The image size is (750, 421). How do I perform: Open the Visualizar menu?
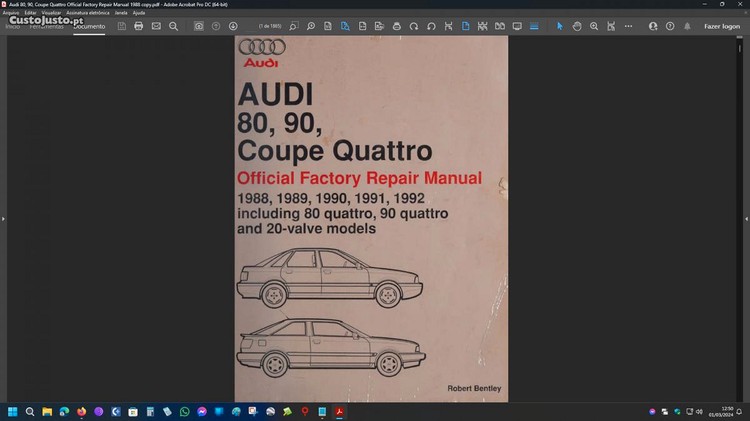(x=50, y=12)
